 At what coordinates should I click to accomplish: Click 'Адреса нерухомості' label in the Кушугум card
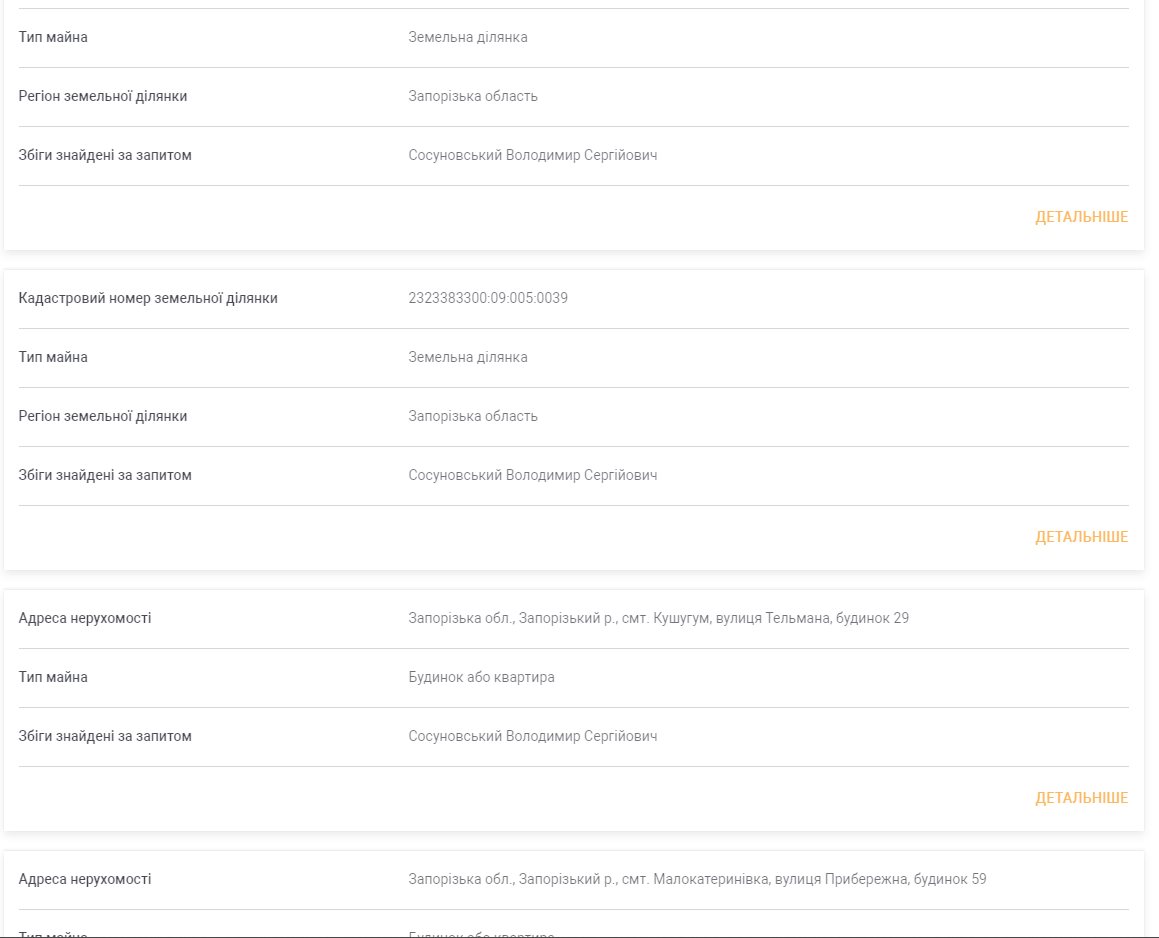(85, 618)
